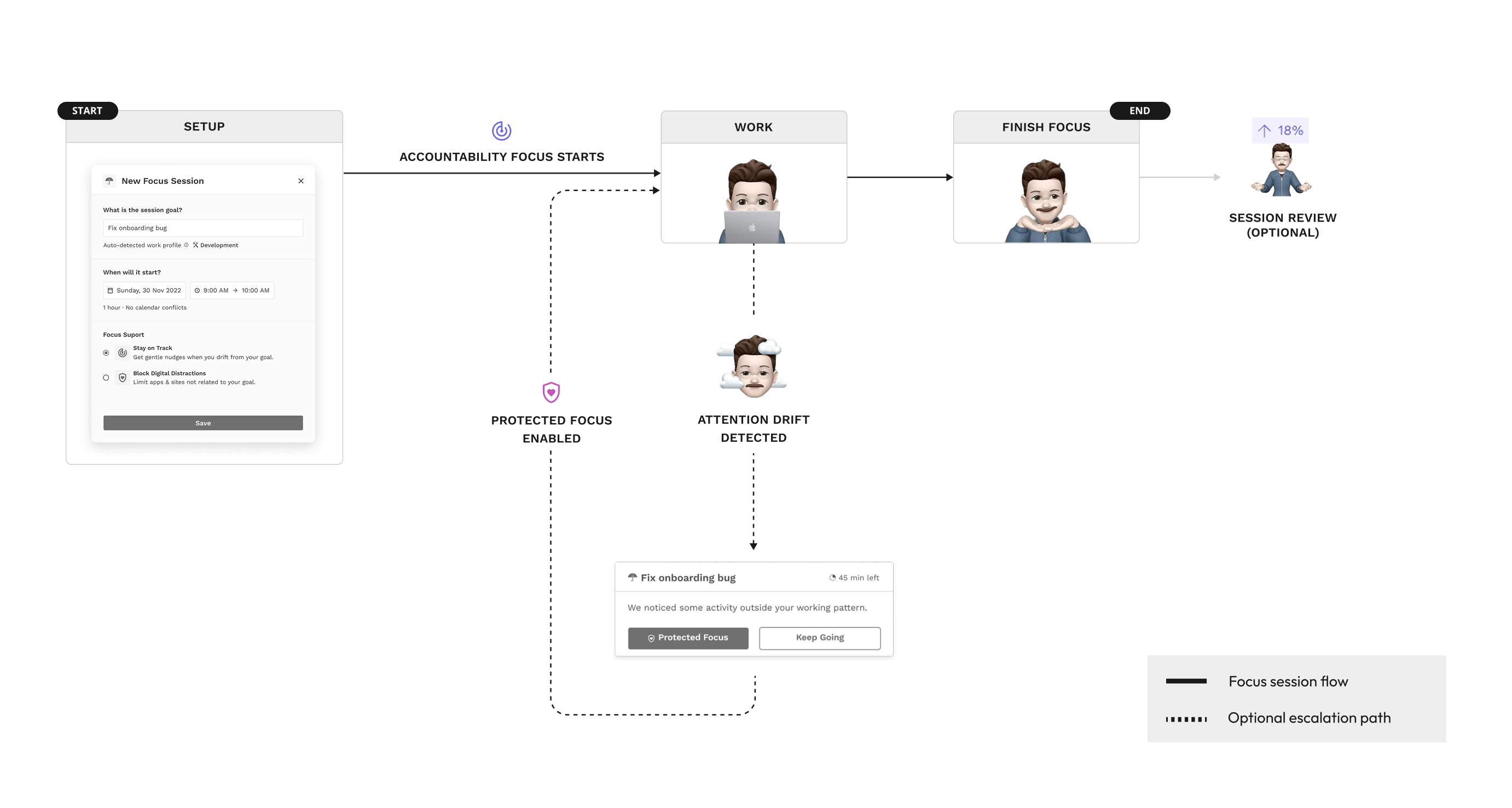Open the 9:00 AM to 10:00 AM time picker
This screenshot has height=808, width=1512.
pos(232,290)
